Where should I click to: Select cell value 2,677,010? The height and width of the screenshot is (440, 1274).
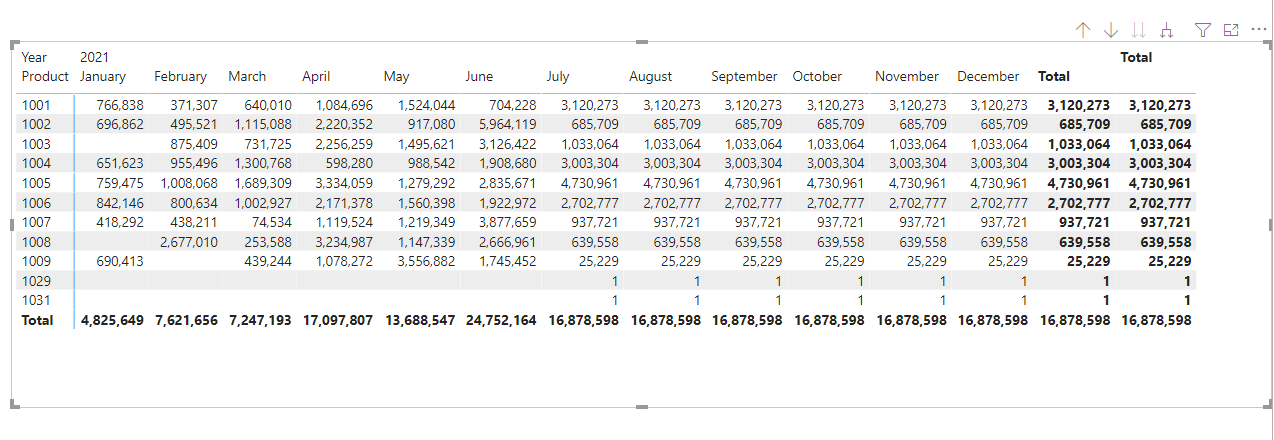tap(189, 242)
